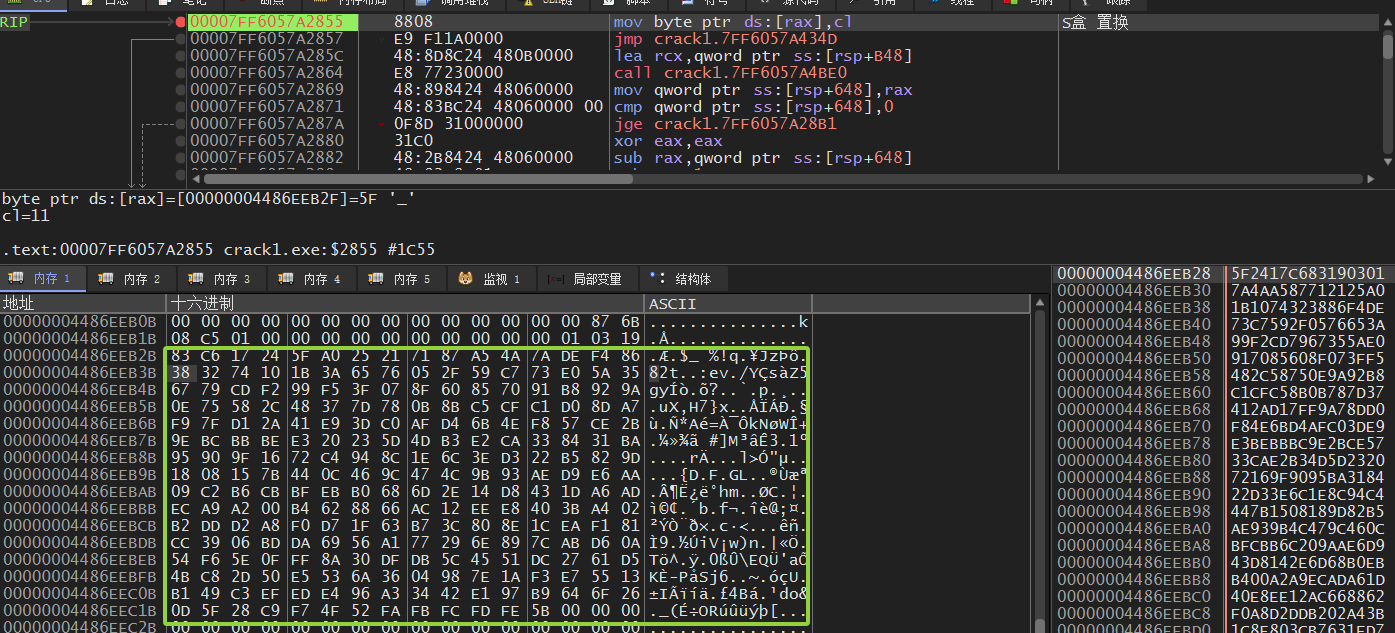Select the jge crack1.7FF6057A28B1 instruction

point(725,124)
